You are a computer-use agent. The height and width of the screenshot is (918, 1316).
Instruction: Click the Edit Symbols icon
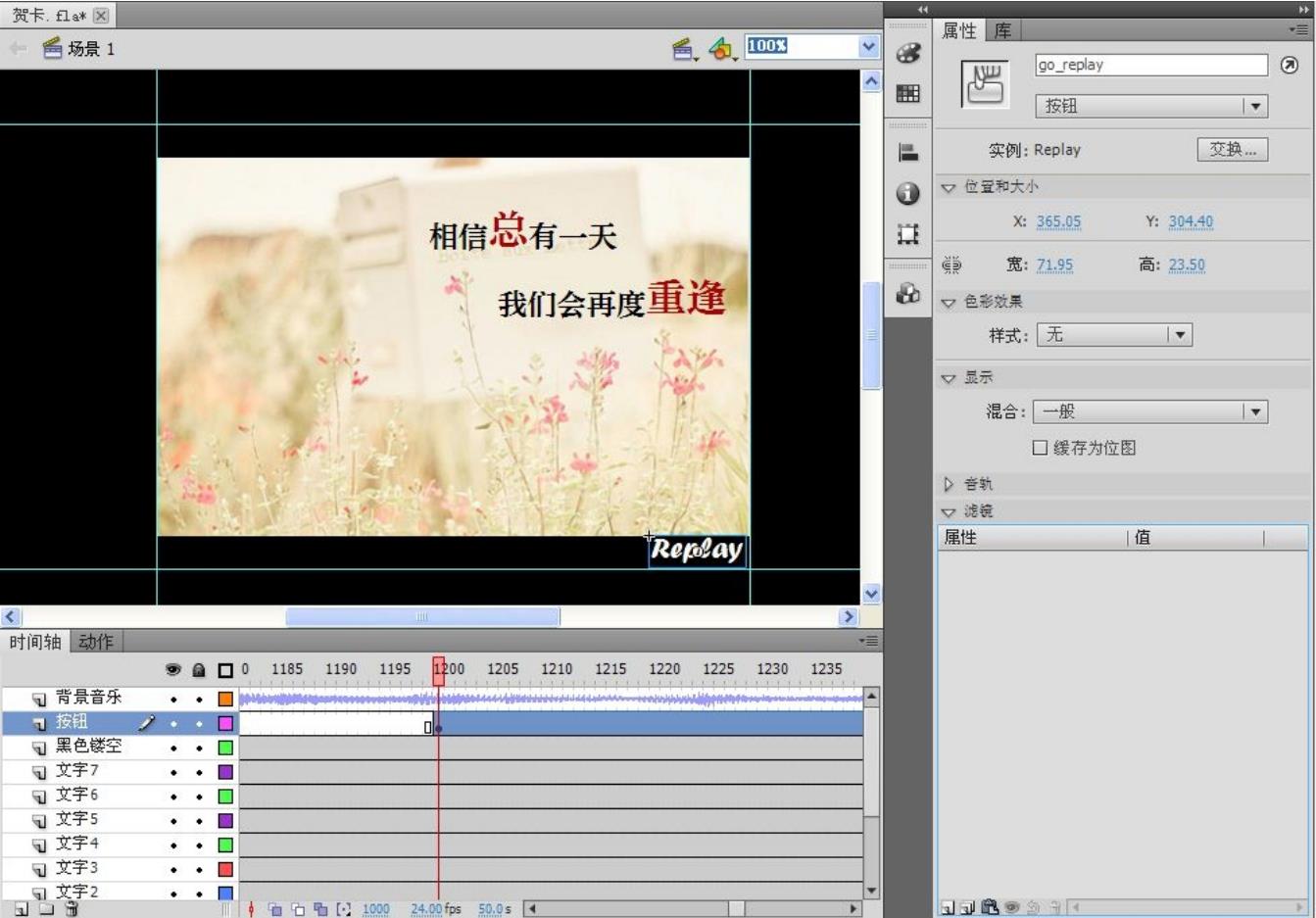click(721, 48)
